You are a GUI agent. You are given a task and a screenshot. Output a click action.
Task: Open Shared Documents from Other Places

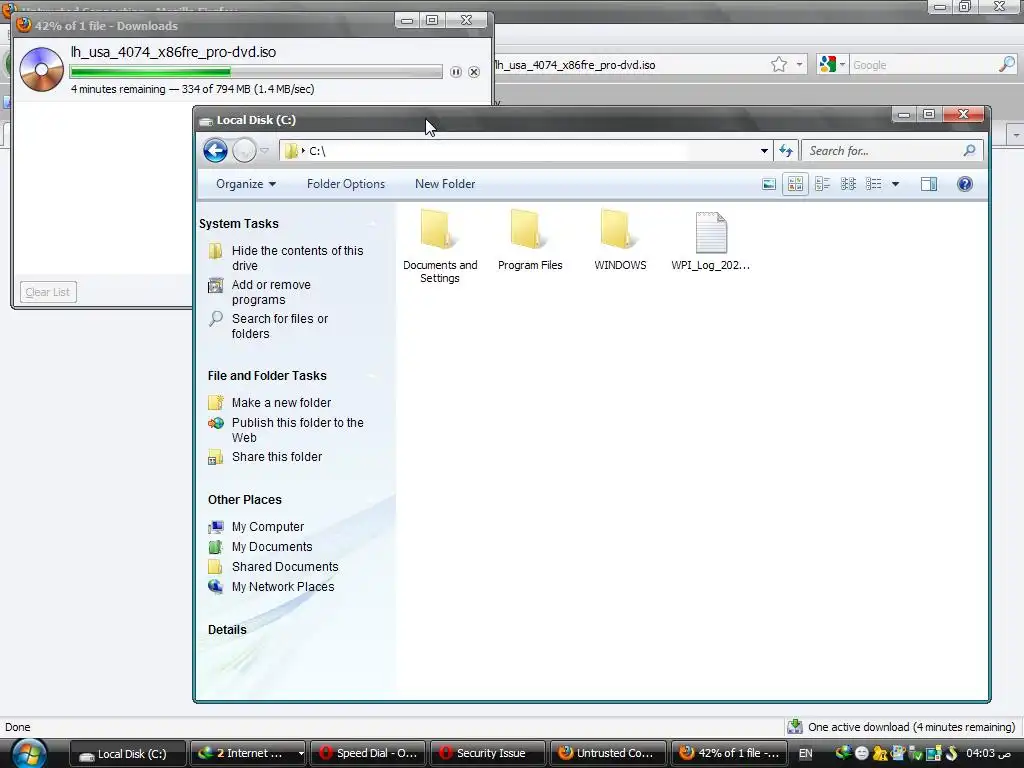(x=285, y=567)
